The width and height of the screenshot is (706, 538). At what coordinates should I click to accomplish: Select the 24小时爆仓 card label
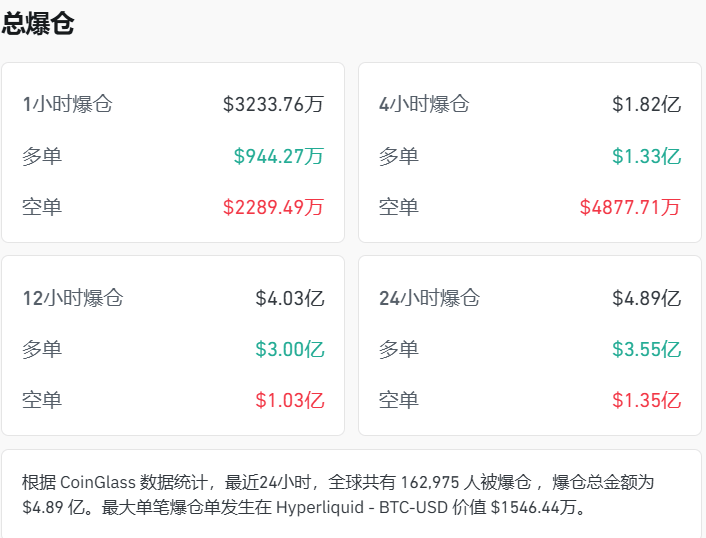pos(429,298)
